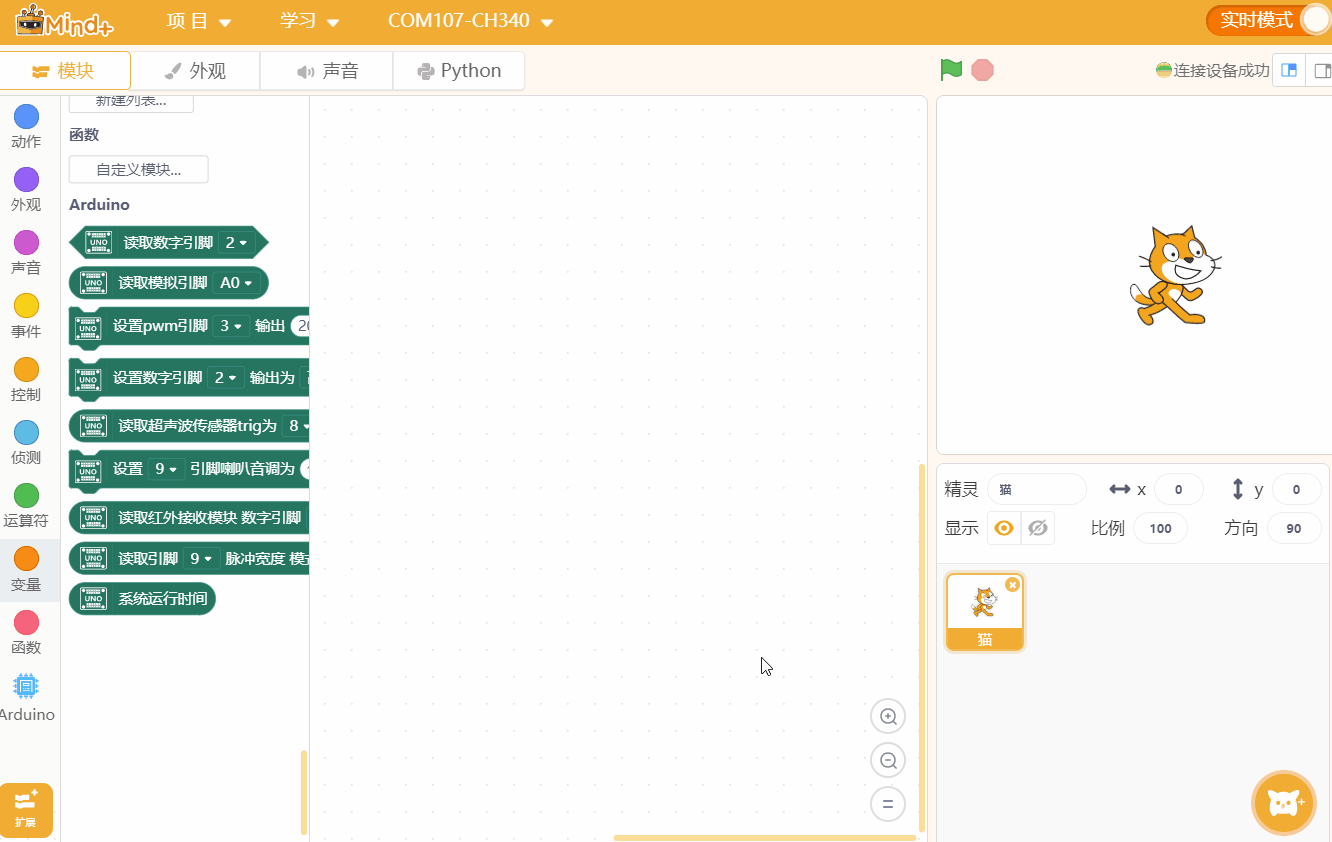Click the workspace vertical scrollbar
This screenshot has height=842, width=1332.
coord(922,648)
